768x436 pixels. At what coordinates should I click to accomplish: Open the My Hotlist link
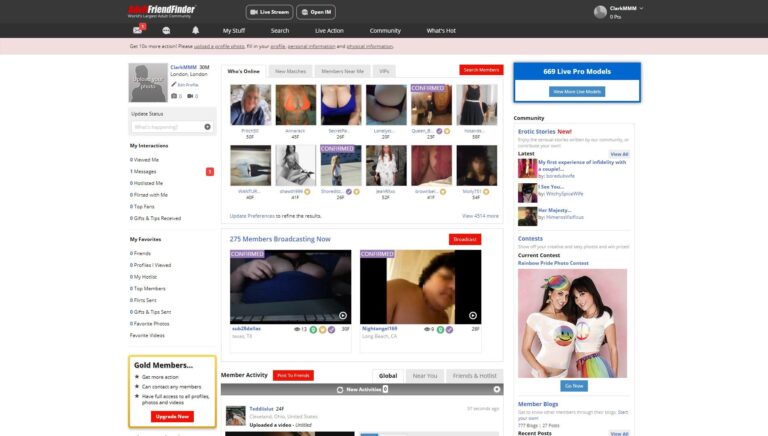point(144,277)
